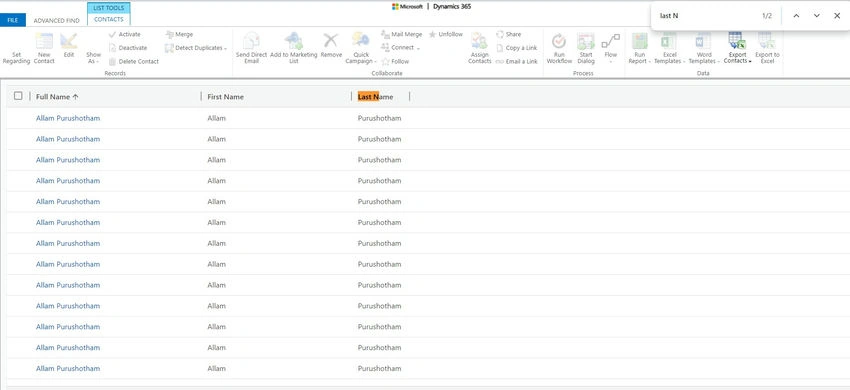Viewport: 850px width, 390px height.
Task: Click the Follow star button
Action: [395, 61]
